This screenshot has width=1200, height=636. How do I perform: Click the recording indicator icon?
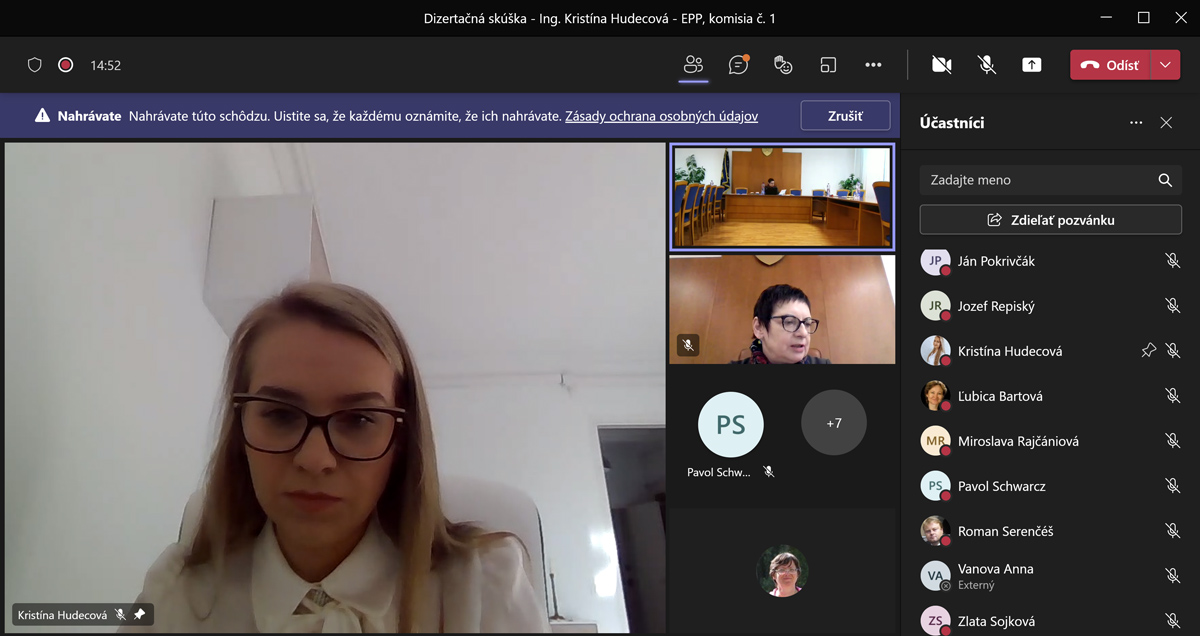[x=66, y=65]
